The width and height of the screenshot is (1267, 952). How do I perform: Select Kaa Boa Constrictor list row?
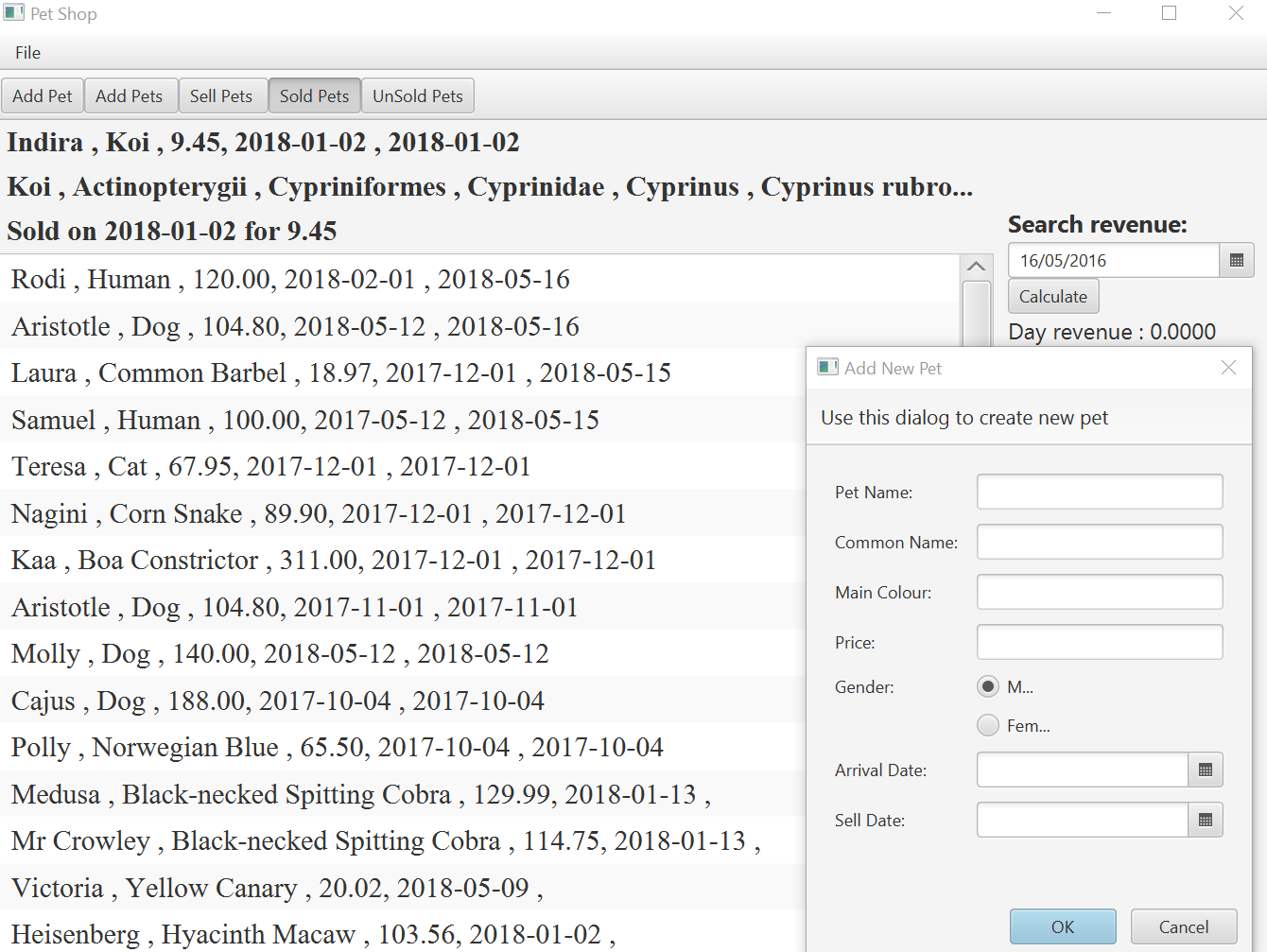pos(333,561)
